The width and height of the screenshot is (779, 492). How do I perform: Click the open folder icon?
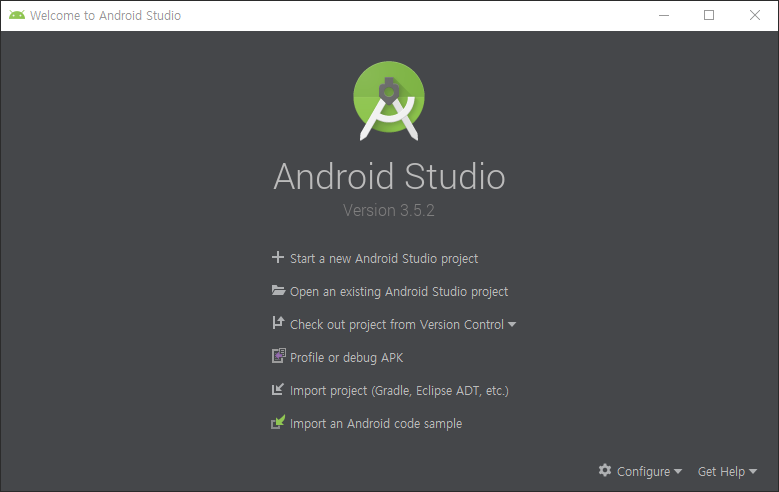click(278, 290)
